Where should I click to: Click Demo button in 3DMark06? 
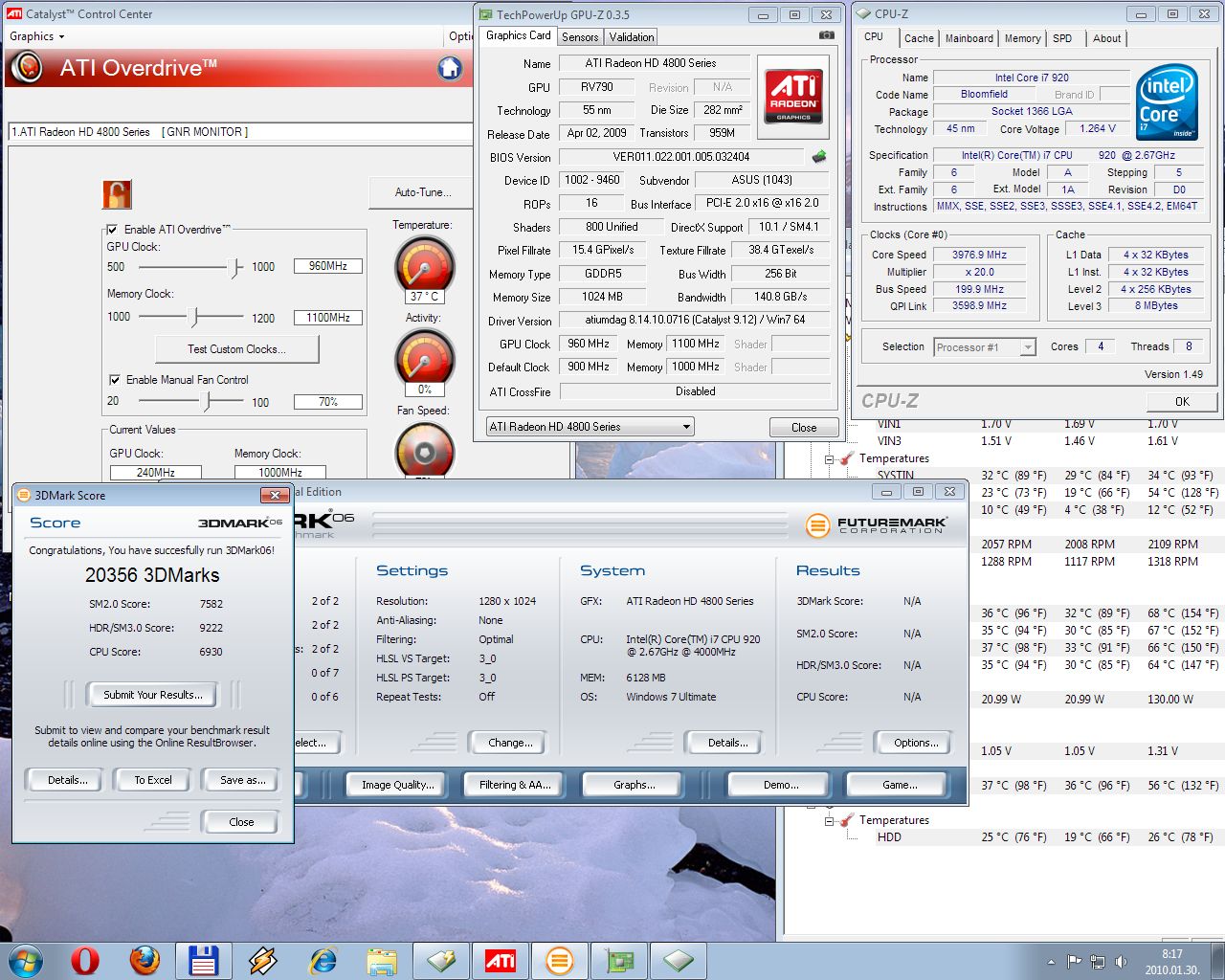780,785
